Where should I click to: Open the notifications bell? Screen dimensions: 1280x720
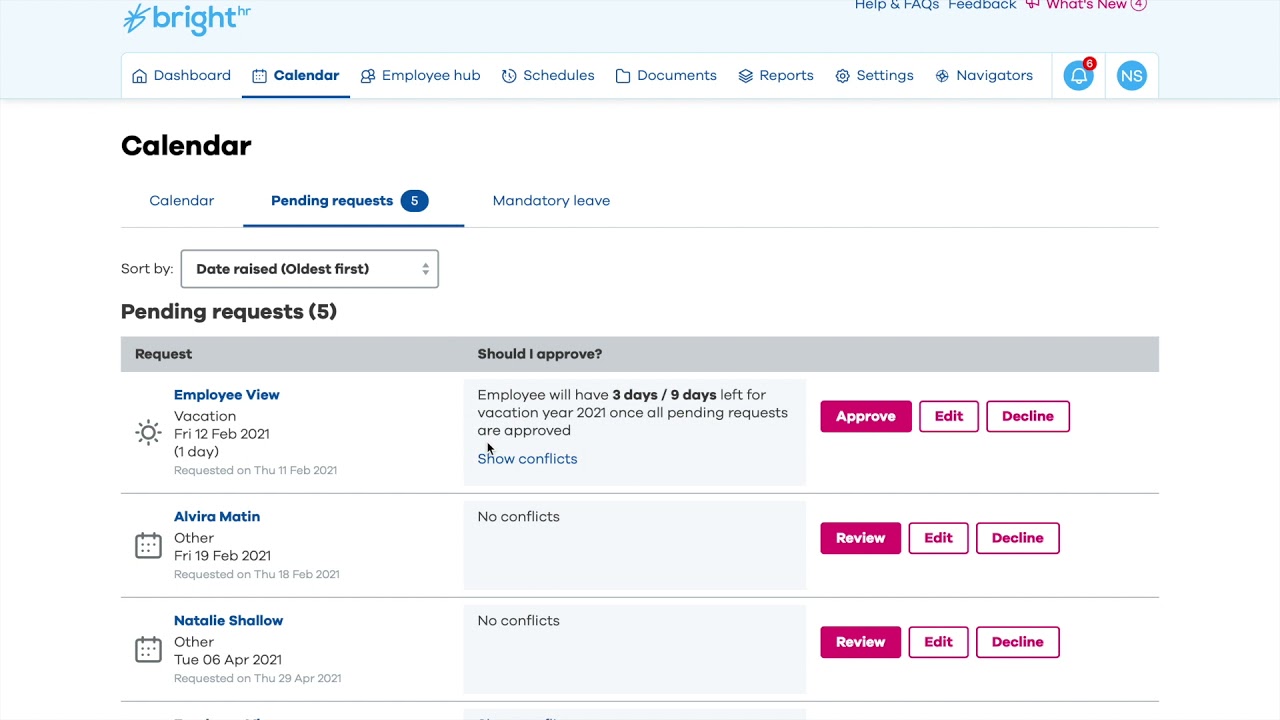point(1078,76)
